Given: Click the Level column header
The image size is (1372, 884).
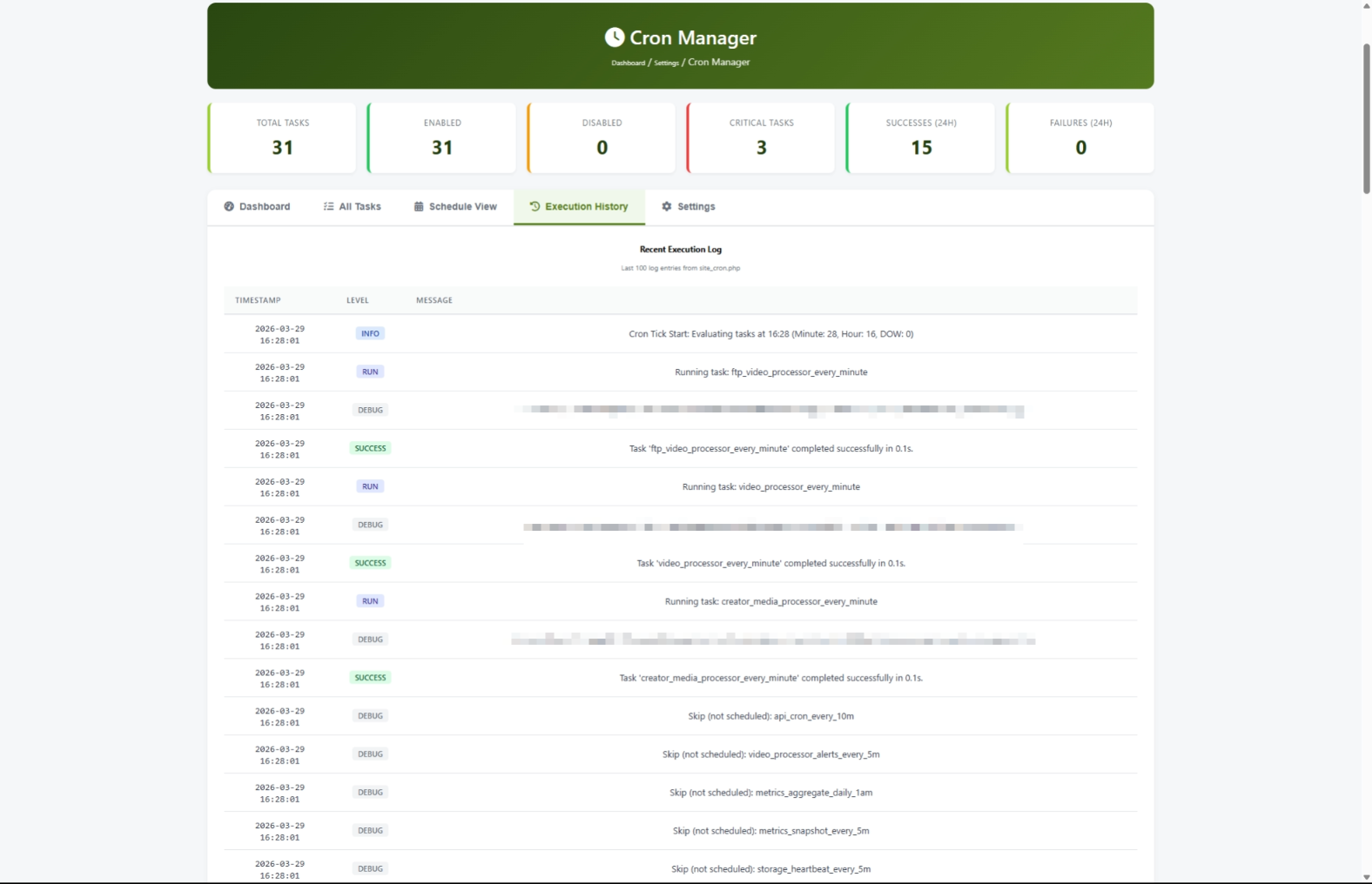Looking at the screenshot, I should (x=358, y=300).
